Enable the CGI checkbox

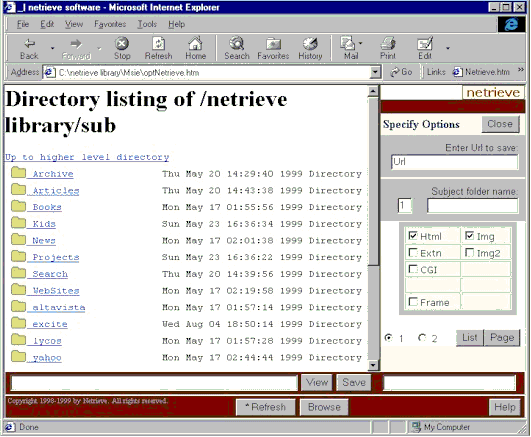(x=413, y=269)
